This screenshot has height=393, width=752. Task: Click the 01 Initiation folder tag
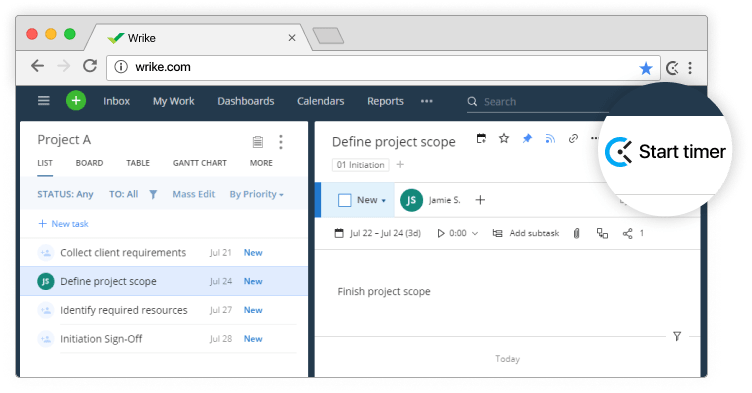pos(360,165)
